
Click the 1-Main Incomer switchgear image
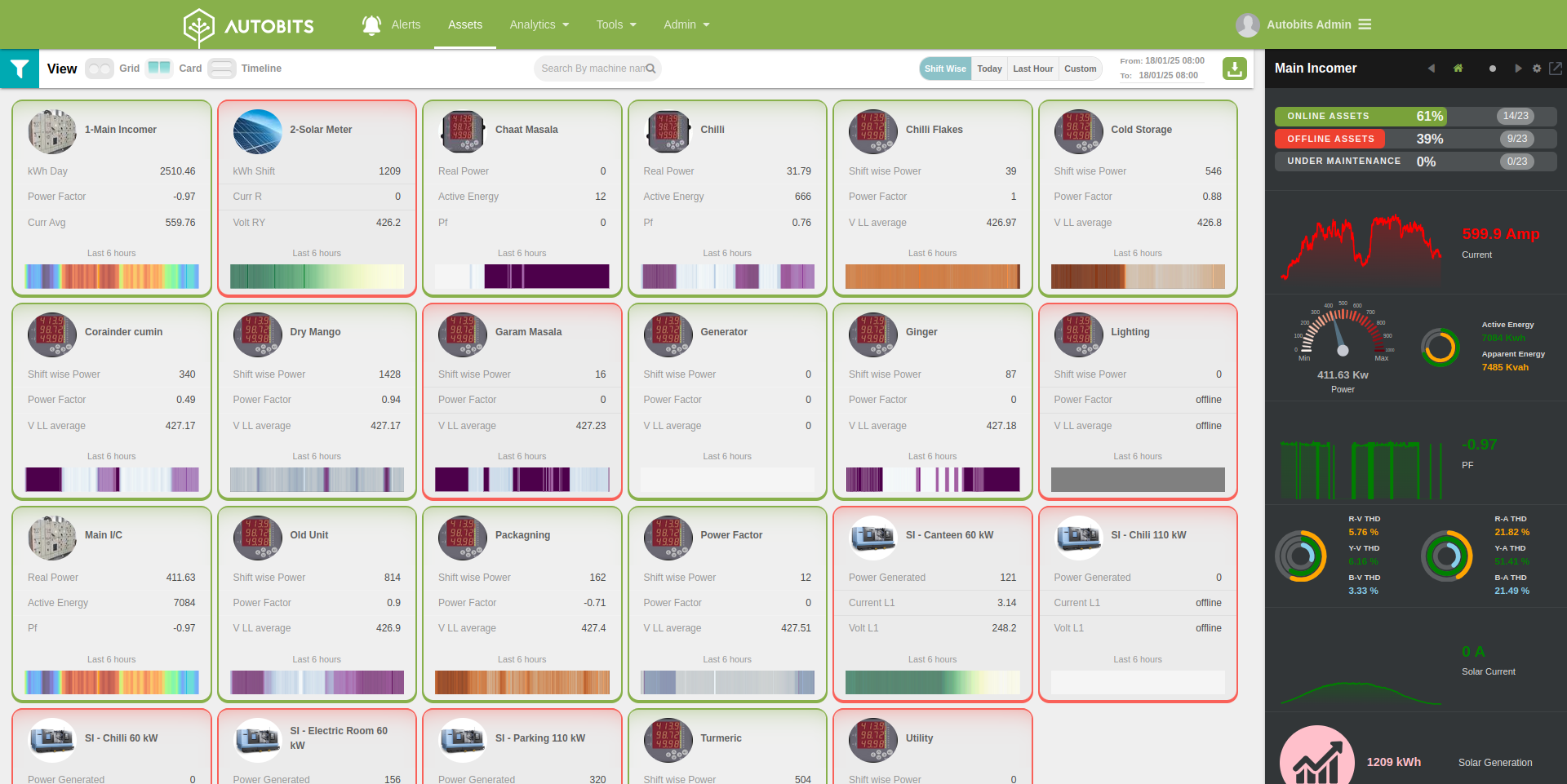click(x=52, y=131)
